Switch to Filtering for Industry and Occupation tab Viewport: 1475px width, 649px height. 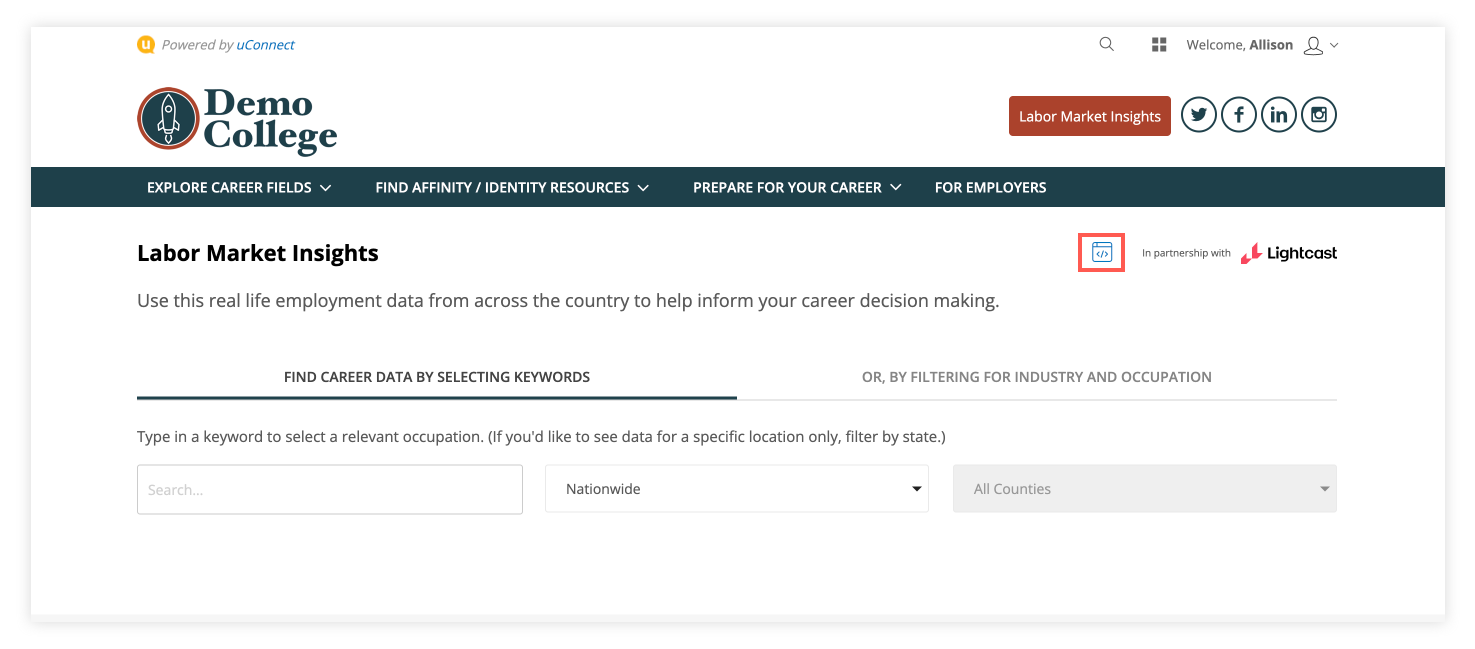click(x=1036, y=377)
